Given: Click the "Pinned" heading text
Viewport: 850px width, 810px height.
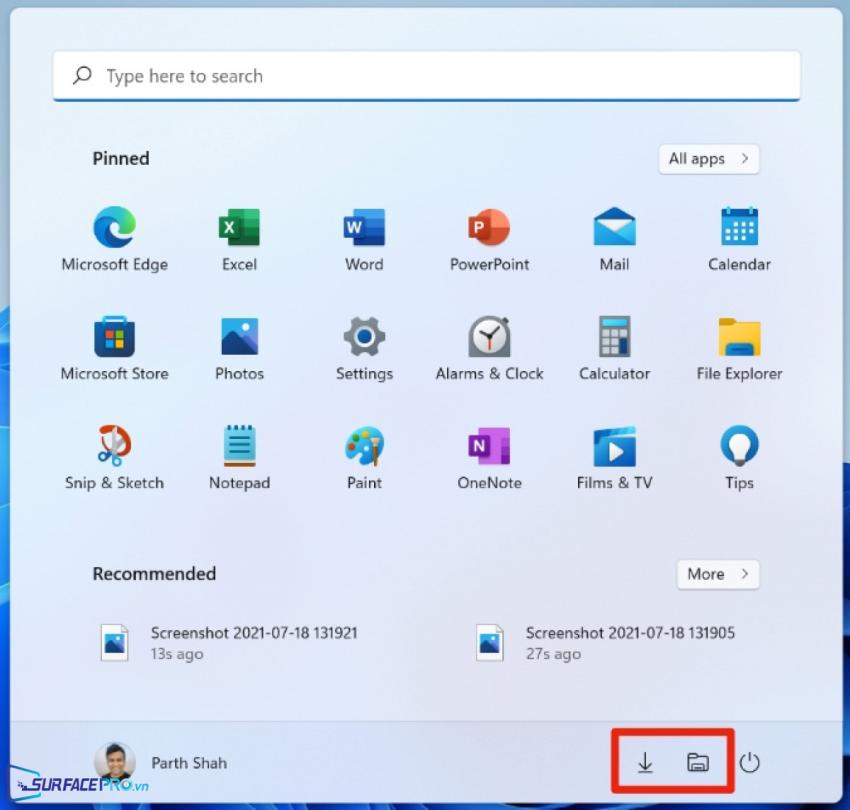Looking at the screenshot, I should point(121,158).
